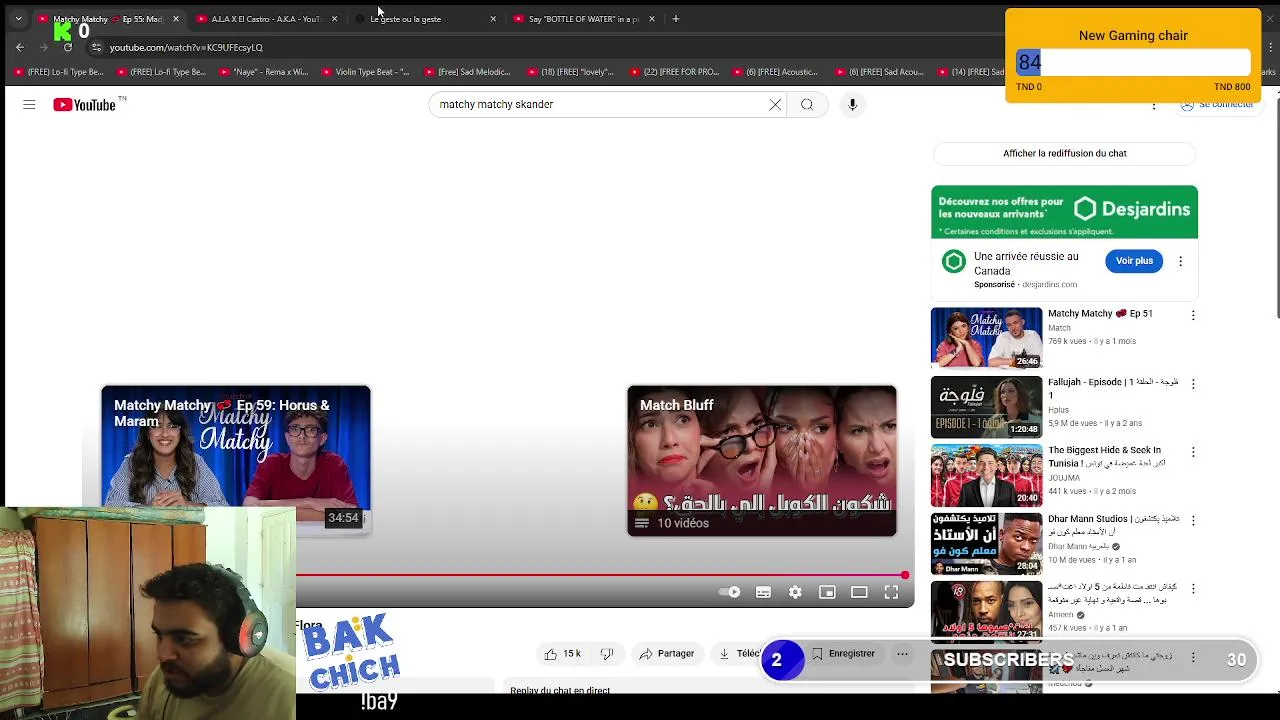Open the YouTube guide hamburger menu
Screen dimensions: 1280x720
pos(29,105)
